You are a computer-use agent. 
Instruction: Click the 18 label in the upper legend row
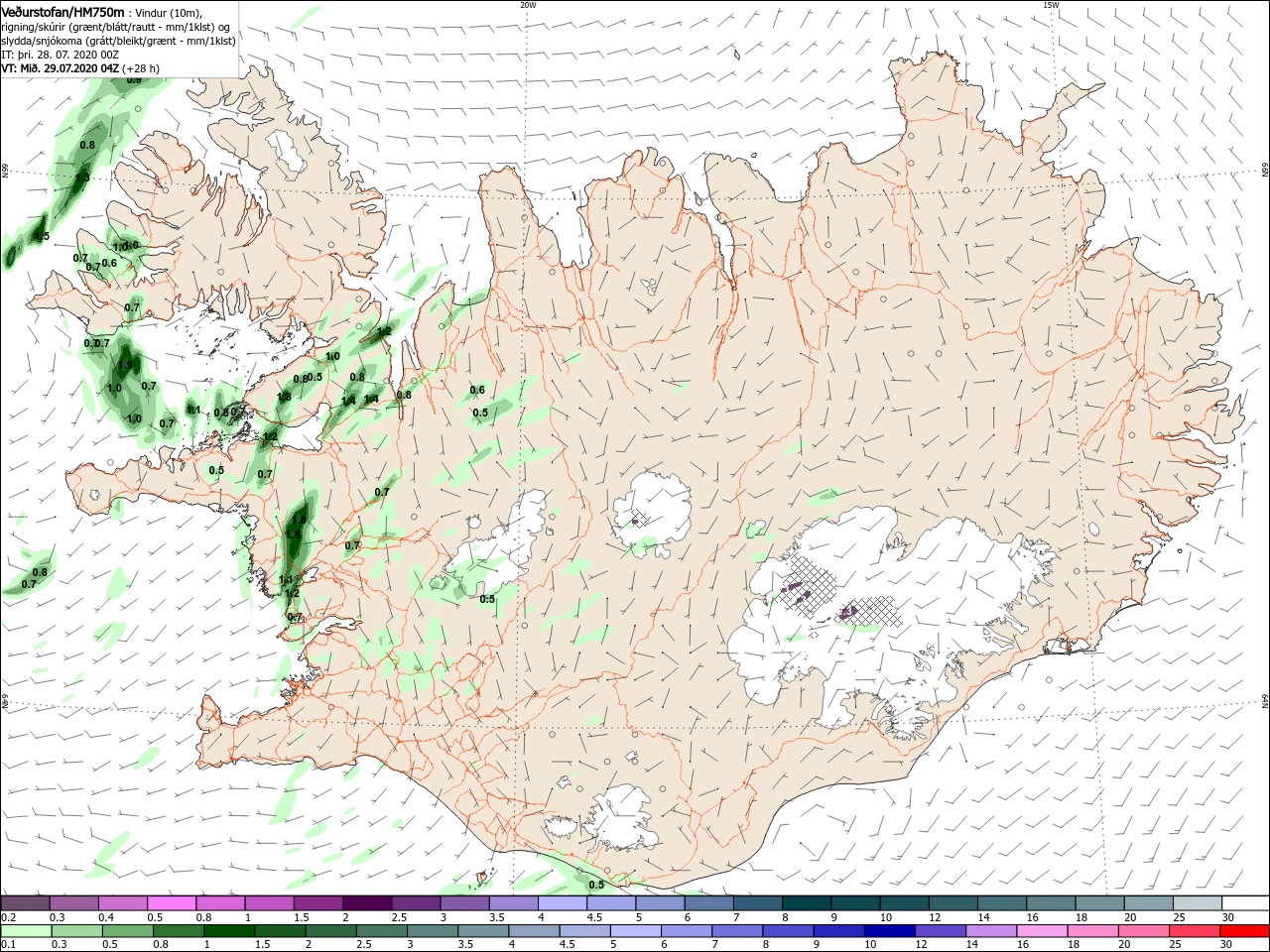click(1079, 917)
